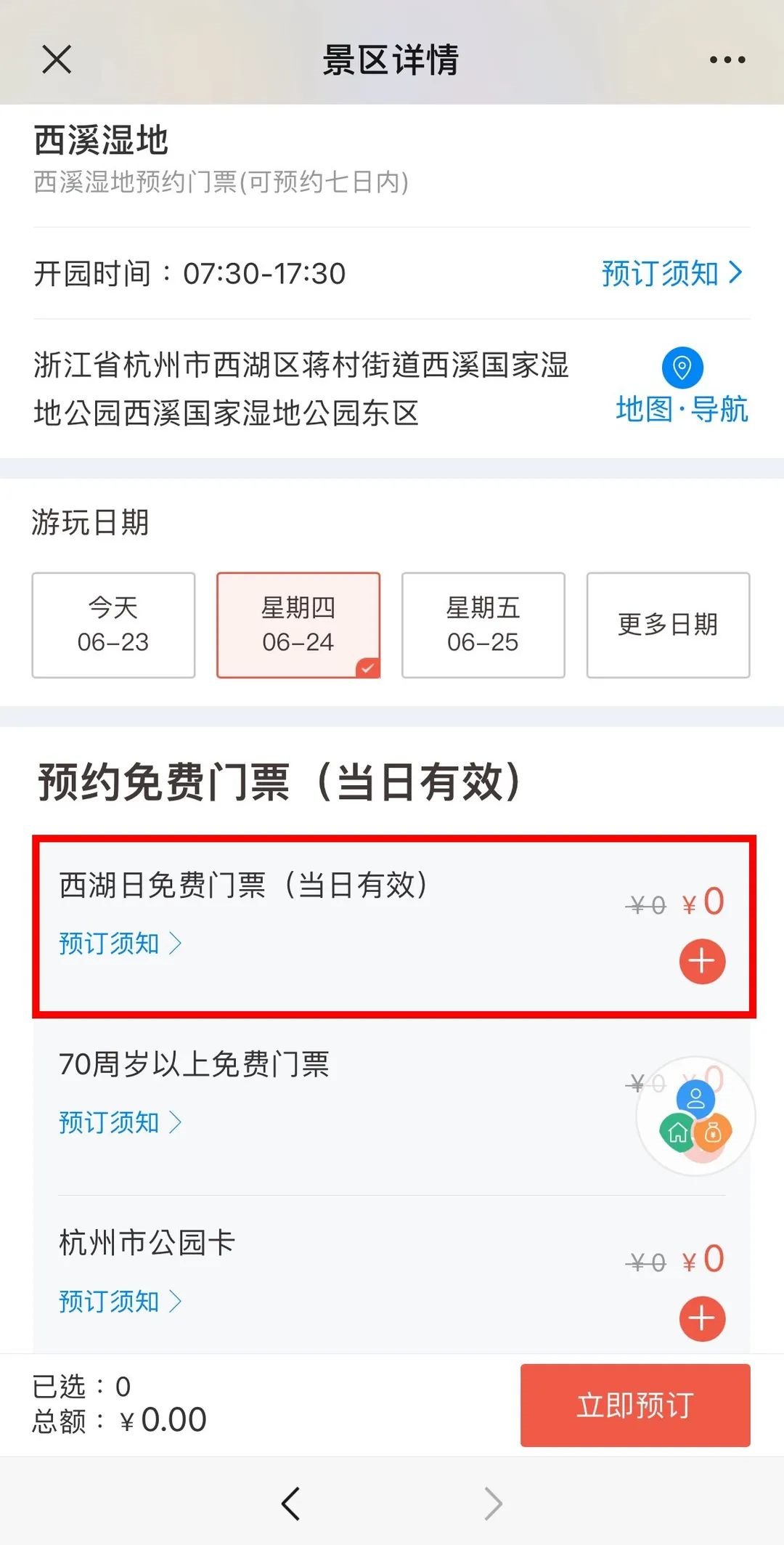
Task: Expand 预订须知 under 70周岁以上免费门票
Action: (x=121, y=1122)
